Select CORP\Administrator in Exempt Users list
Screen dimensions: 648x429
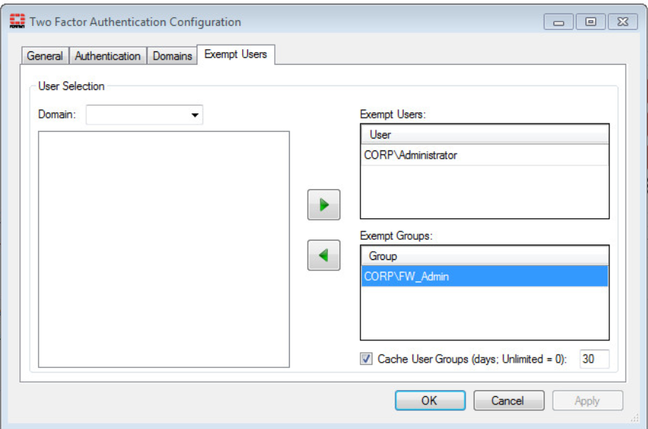(410, 155)
